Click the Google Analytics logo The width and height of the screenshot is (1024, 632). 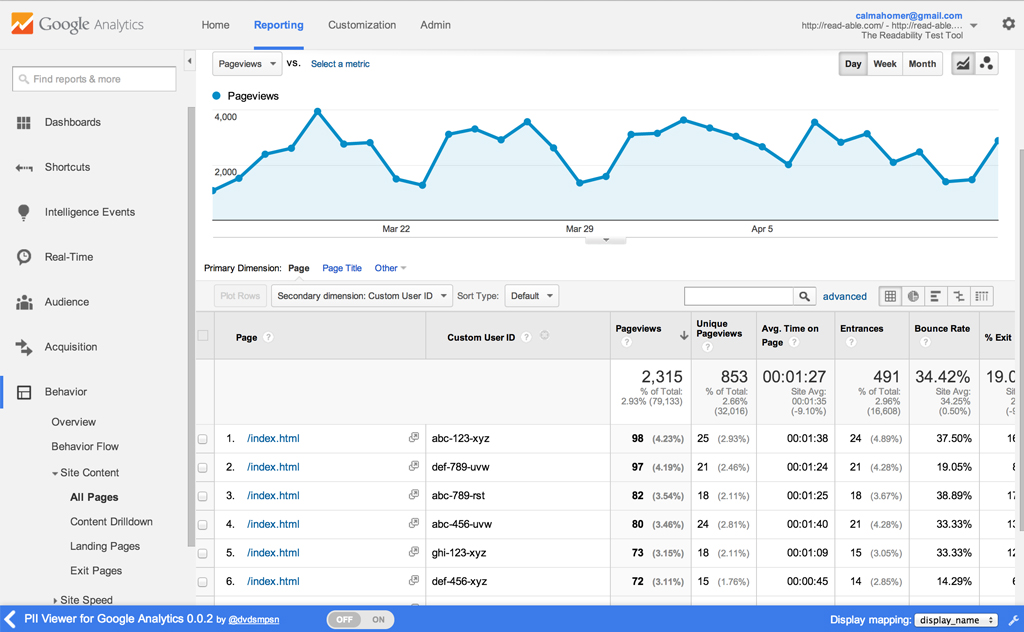(x=77, y=24)
